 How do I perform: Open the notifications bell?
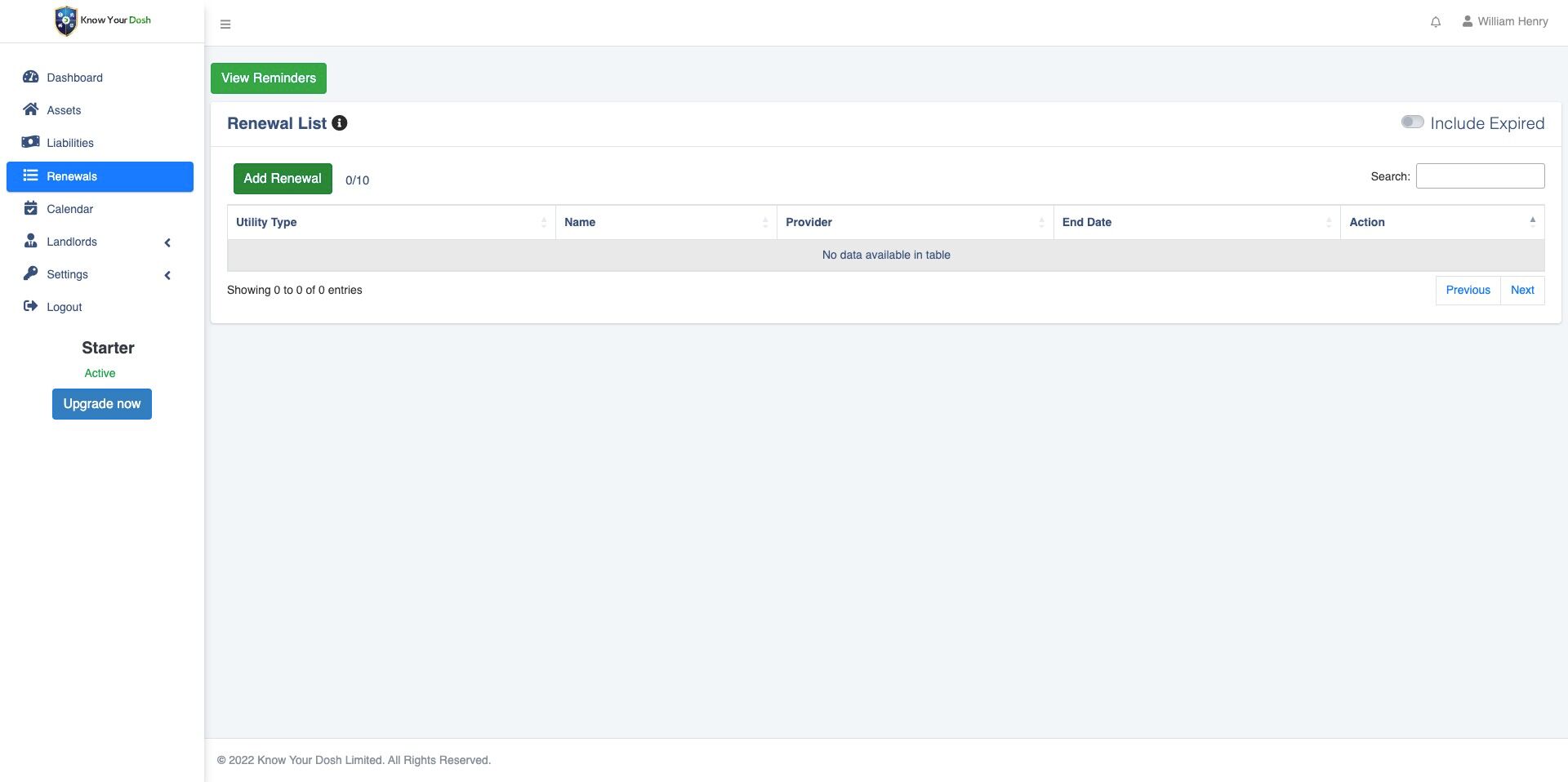[x=1436, y=22]
